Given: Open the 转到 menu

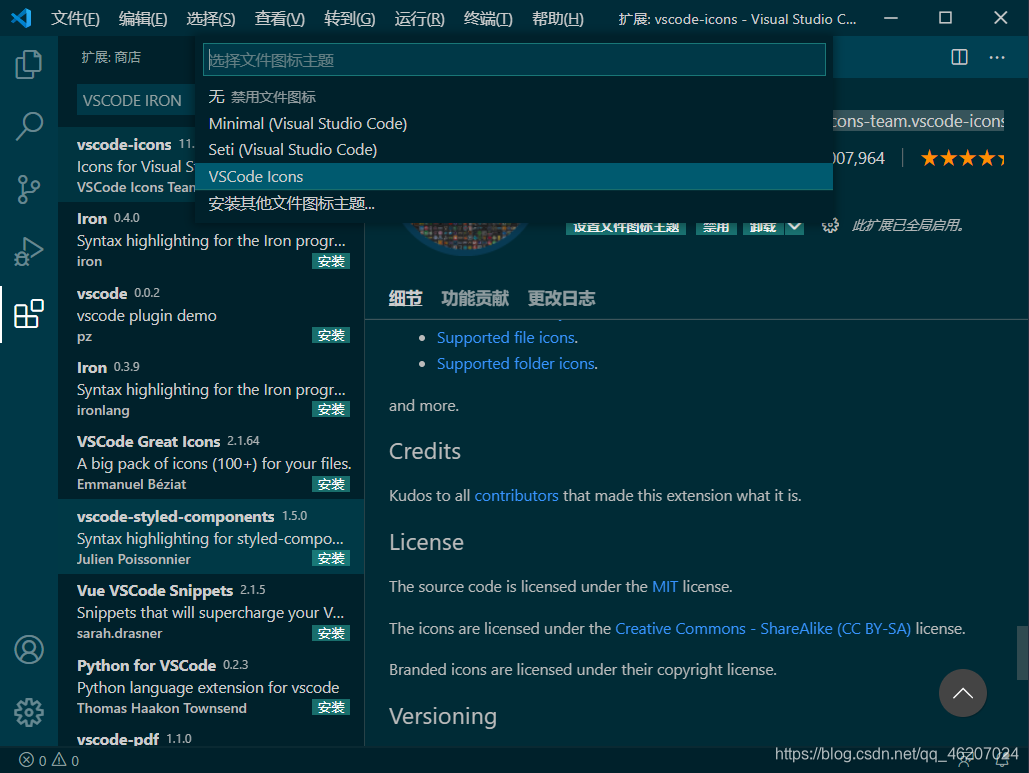Looking at the screenshot, I should (x=349, y=18).
